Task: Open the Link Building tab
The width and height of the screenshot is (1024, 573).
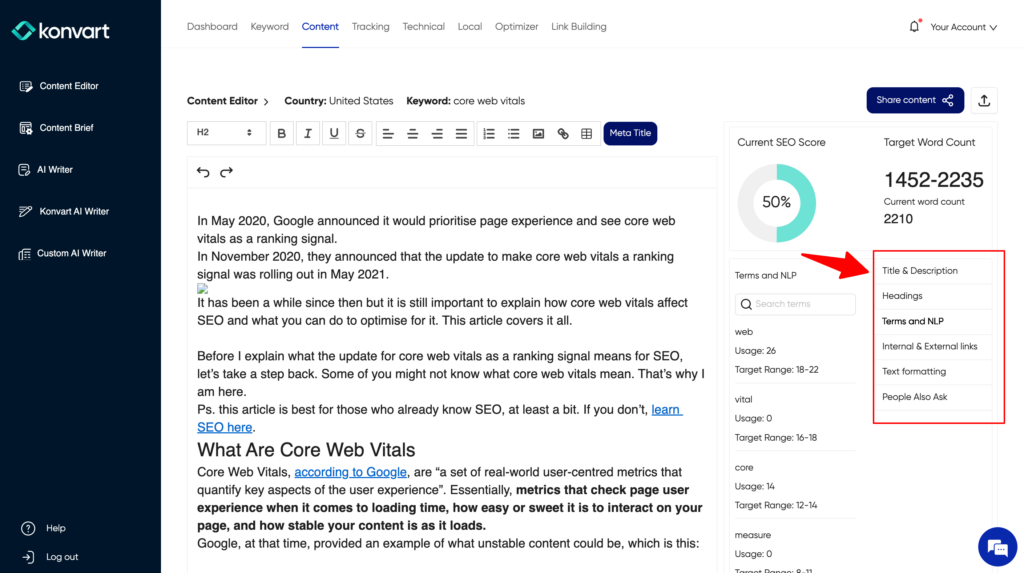Action: [x=578, y=27]
